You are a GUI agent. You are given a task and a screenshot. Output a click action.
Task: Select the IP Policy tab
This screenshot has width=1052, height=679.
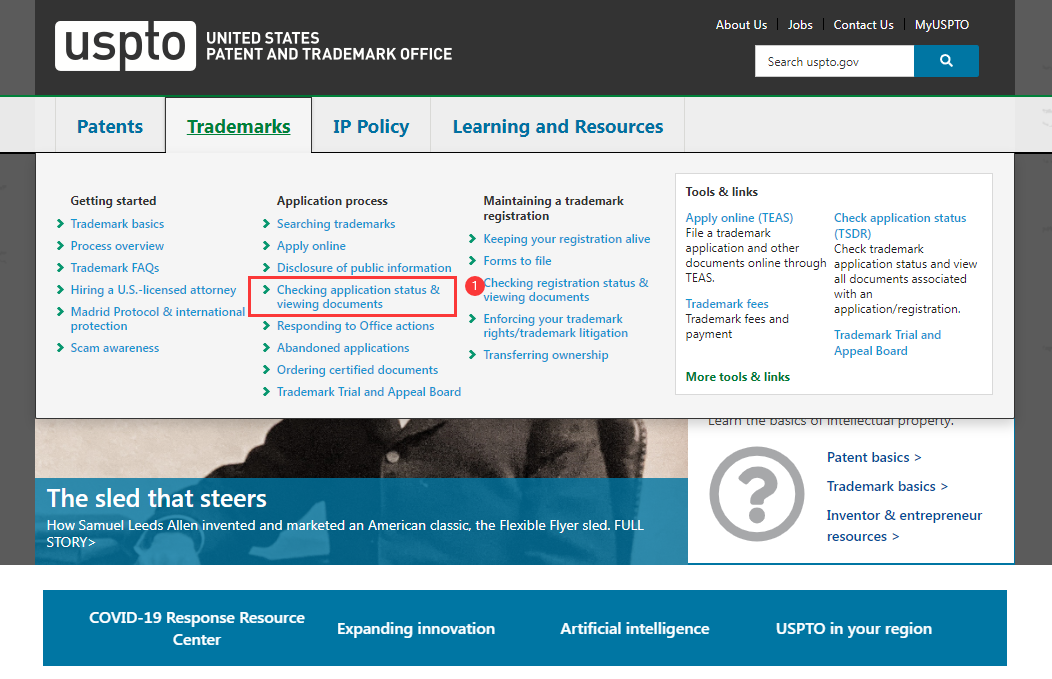[x=371, y=126]
